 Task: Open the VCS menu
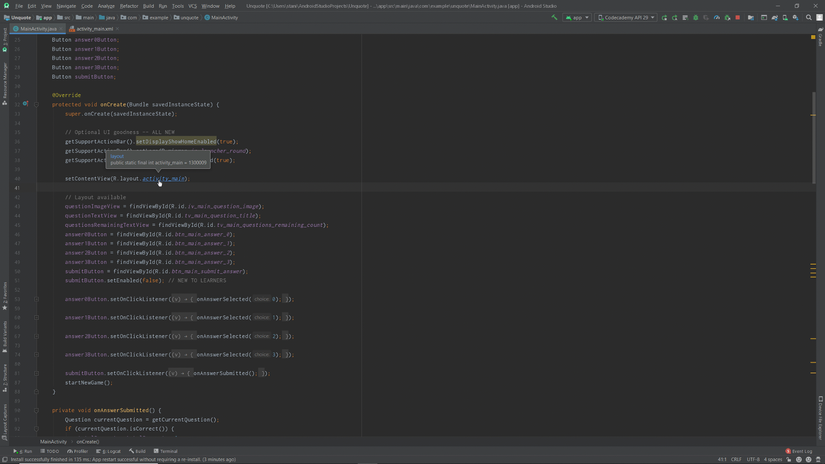[192, 6]
